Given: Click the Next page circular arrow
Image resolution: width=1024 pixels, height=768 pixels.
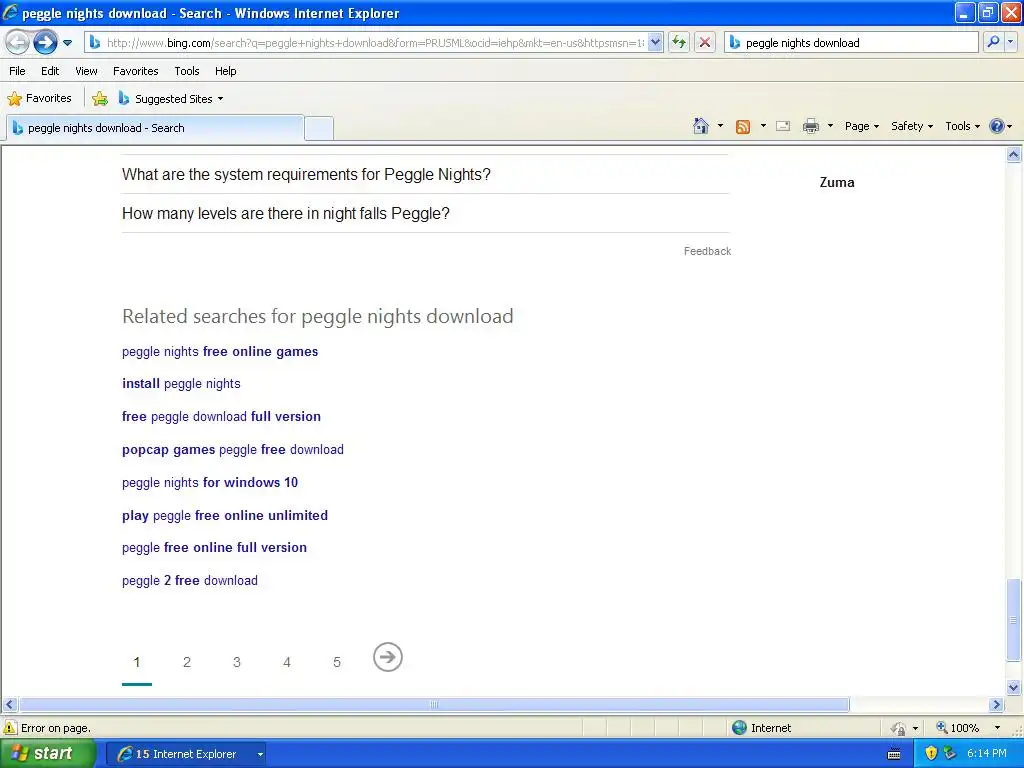Looking at the screenshot, I should coord(388,657).
